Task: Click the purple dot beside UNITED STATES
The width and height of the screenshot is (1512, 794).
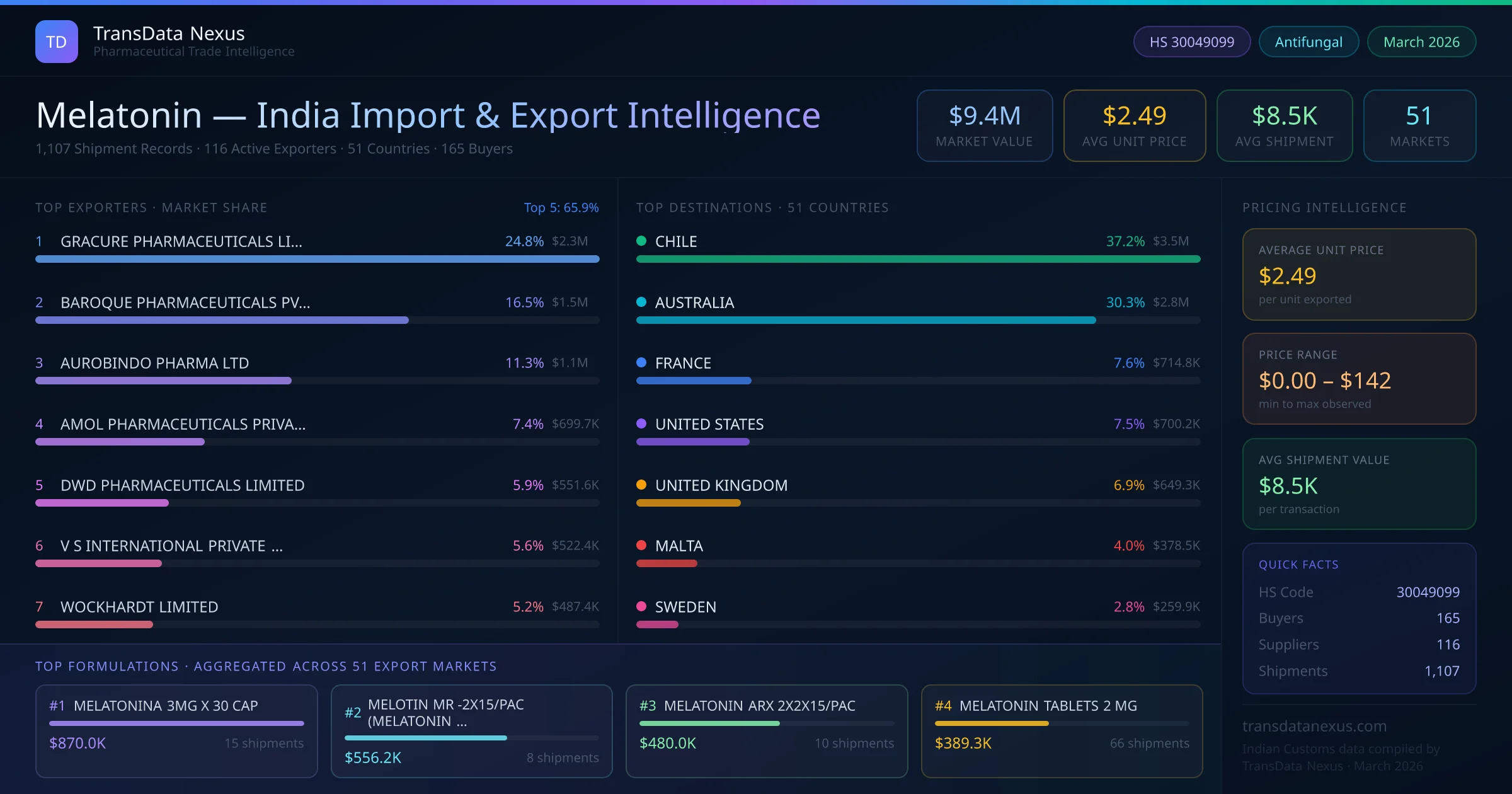Action: tap(641, 423)
